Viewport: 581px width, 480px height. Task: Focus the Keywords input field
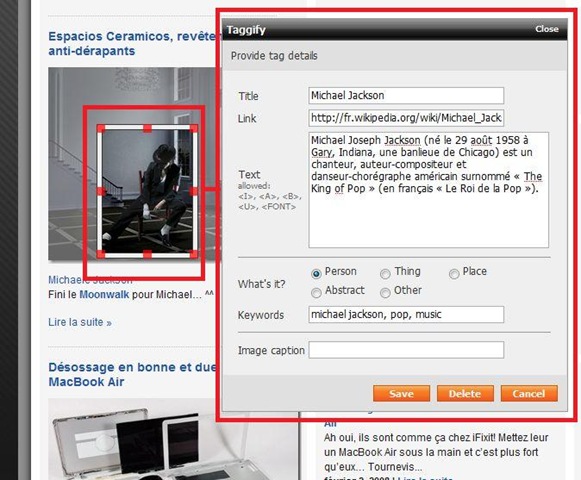coord(406,314)
